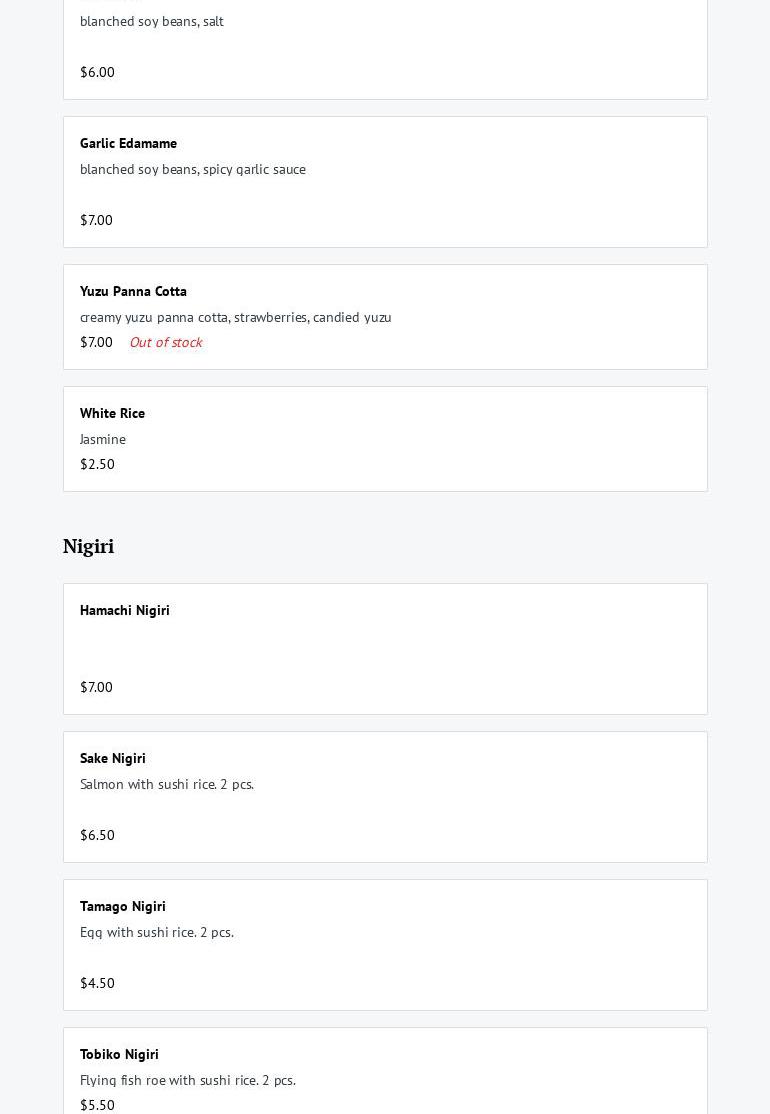Viewport: 770px width, 1114px height.
Task: Click the Nigiri section heading
Action: [88, 546]
